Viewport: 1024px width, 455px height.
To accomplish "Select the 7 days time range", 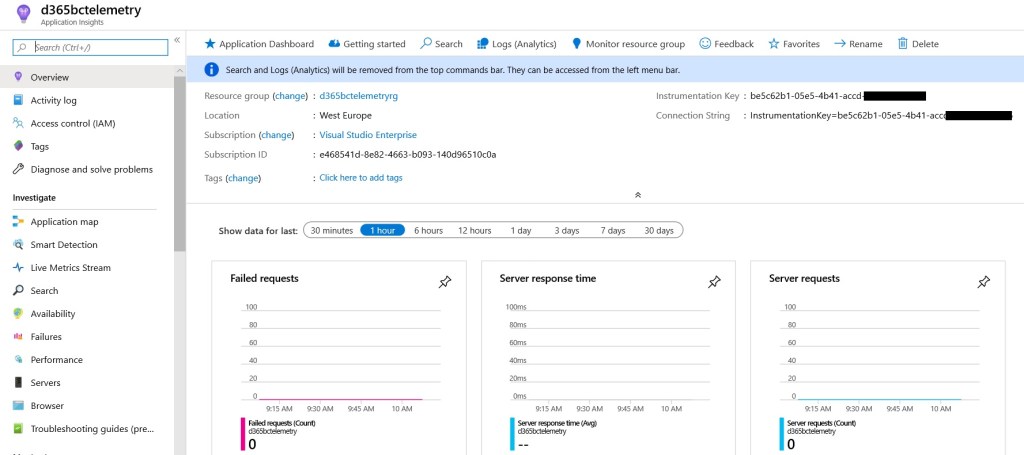I will 613,230.
